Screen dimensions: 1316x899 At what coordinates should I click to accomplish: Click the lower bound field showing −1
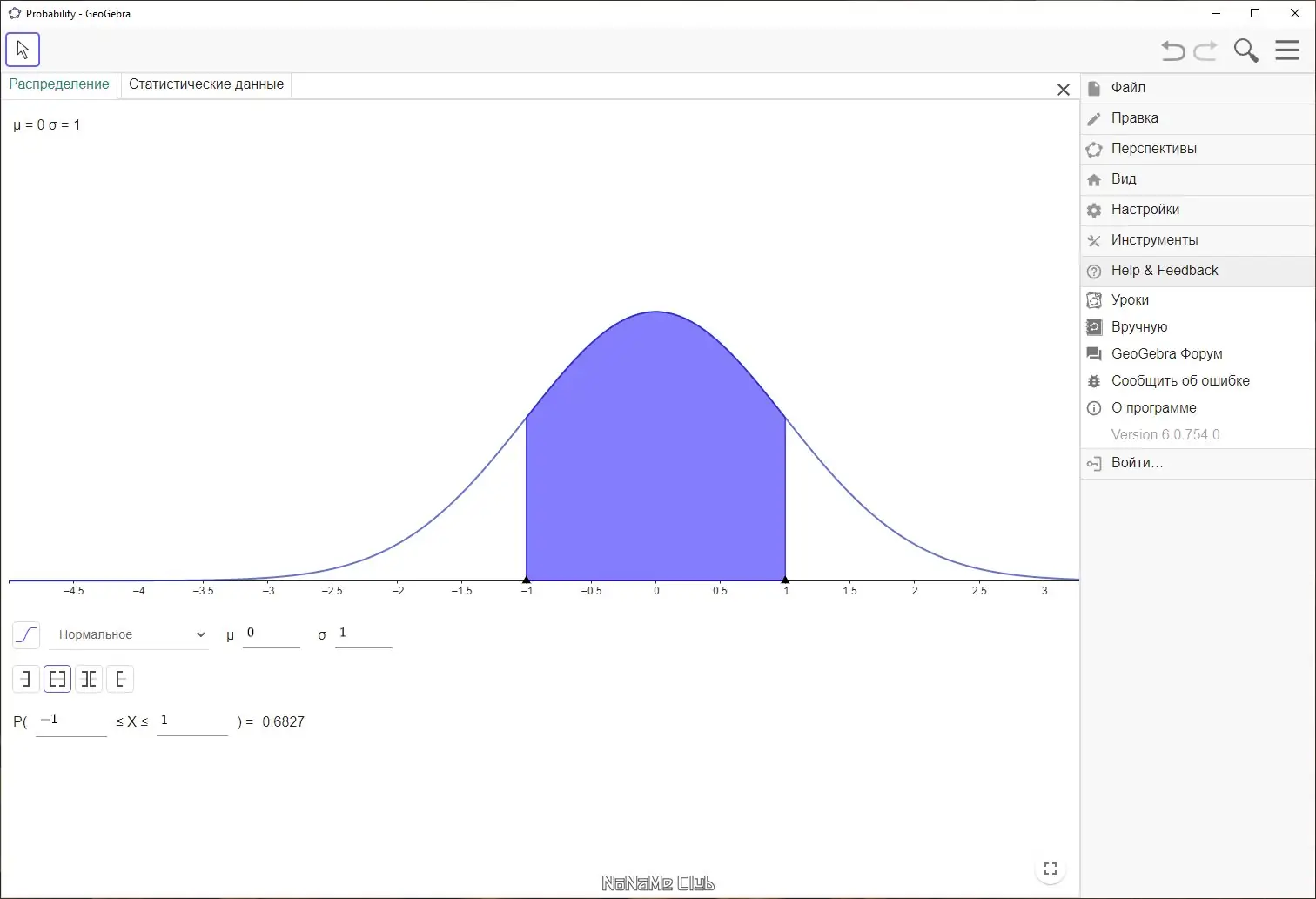tap(71, 721)
